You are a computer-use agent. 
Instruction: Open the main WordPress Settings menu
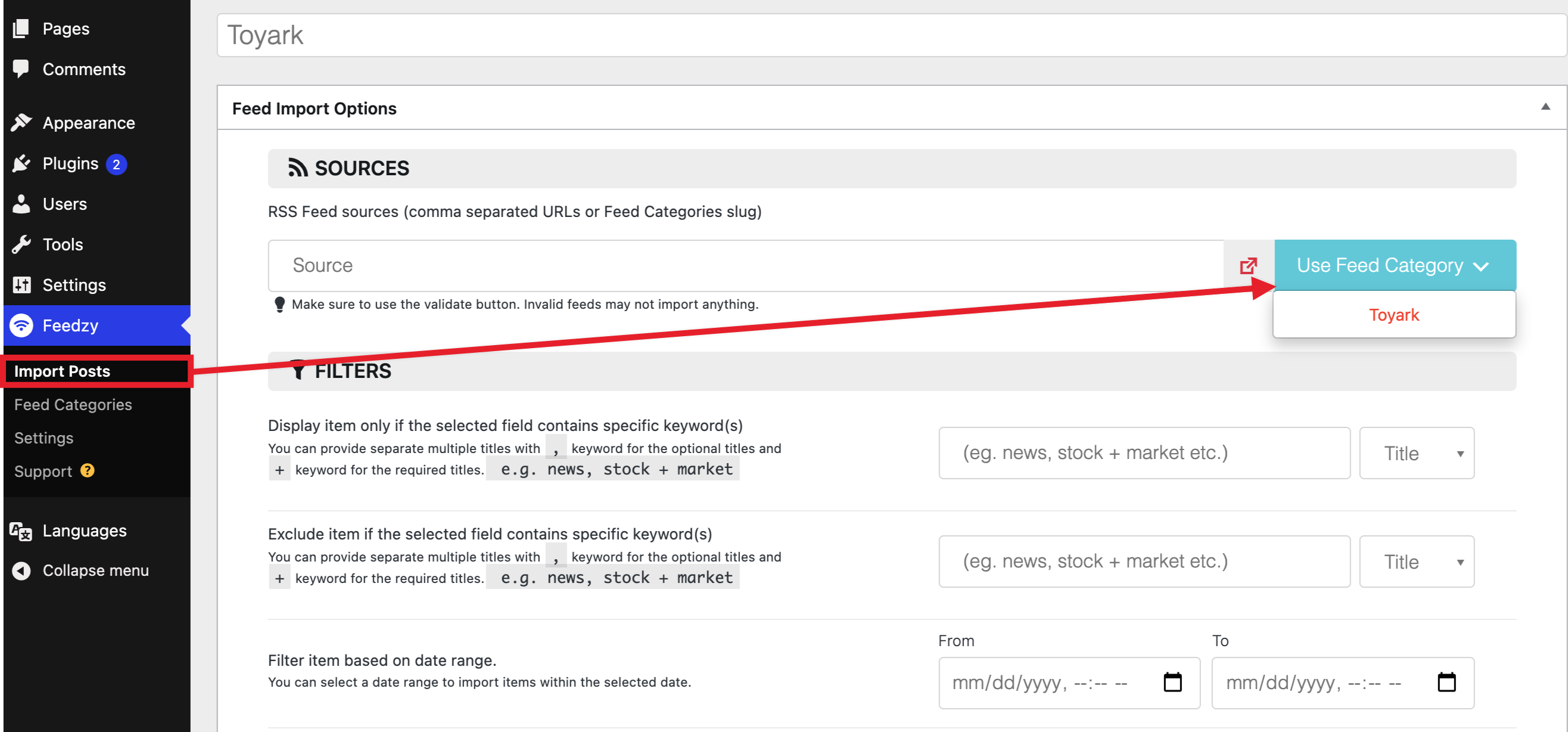click(x=74, y=285)
